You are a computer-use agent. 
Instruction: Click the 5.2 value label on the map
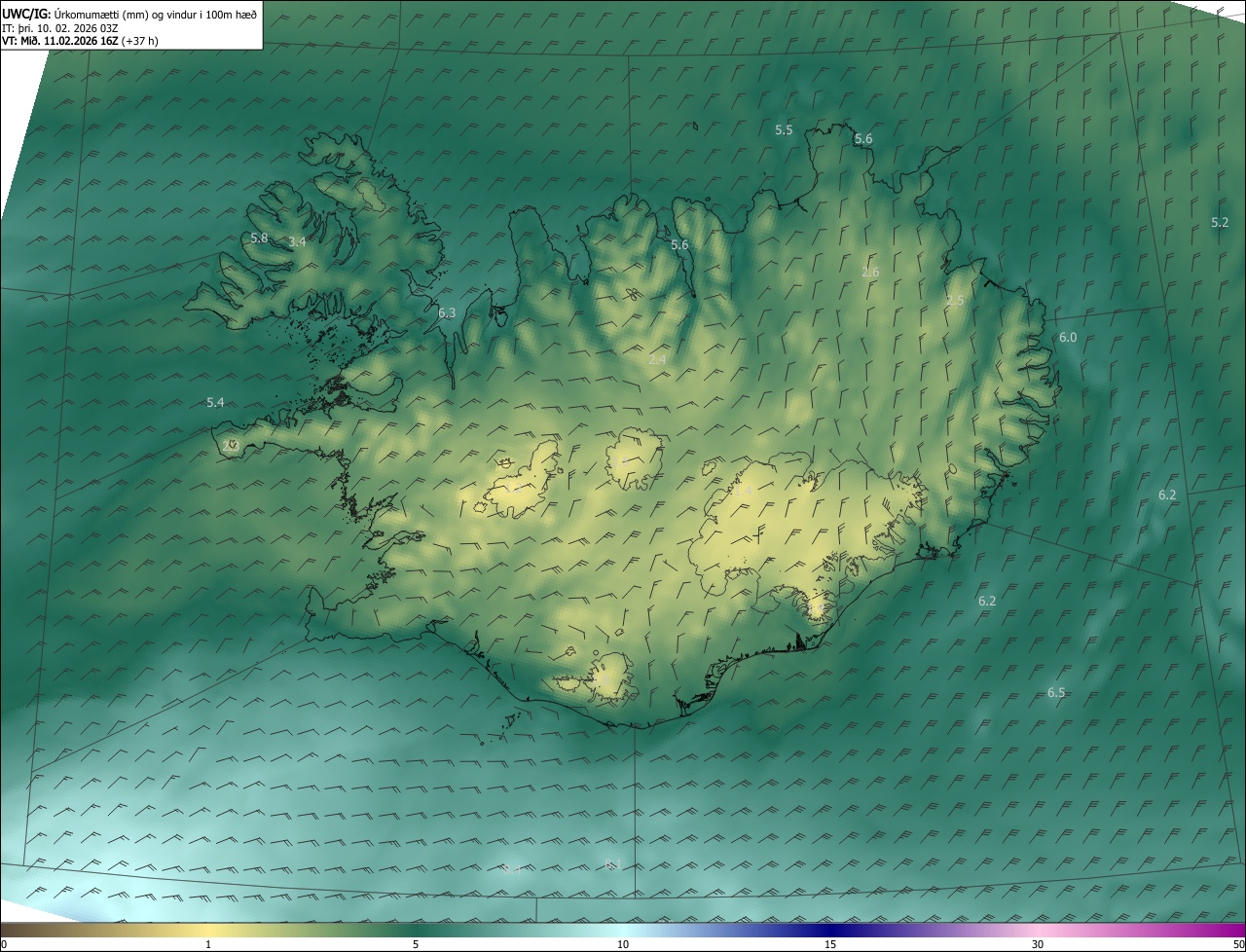[x=1220, y=222]
